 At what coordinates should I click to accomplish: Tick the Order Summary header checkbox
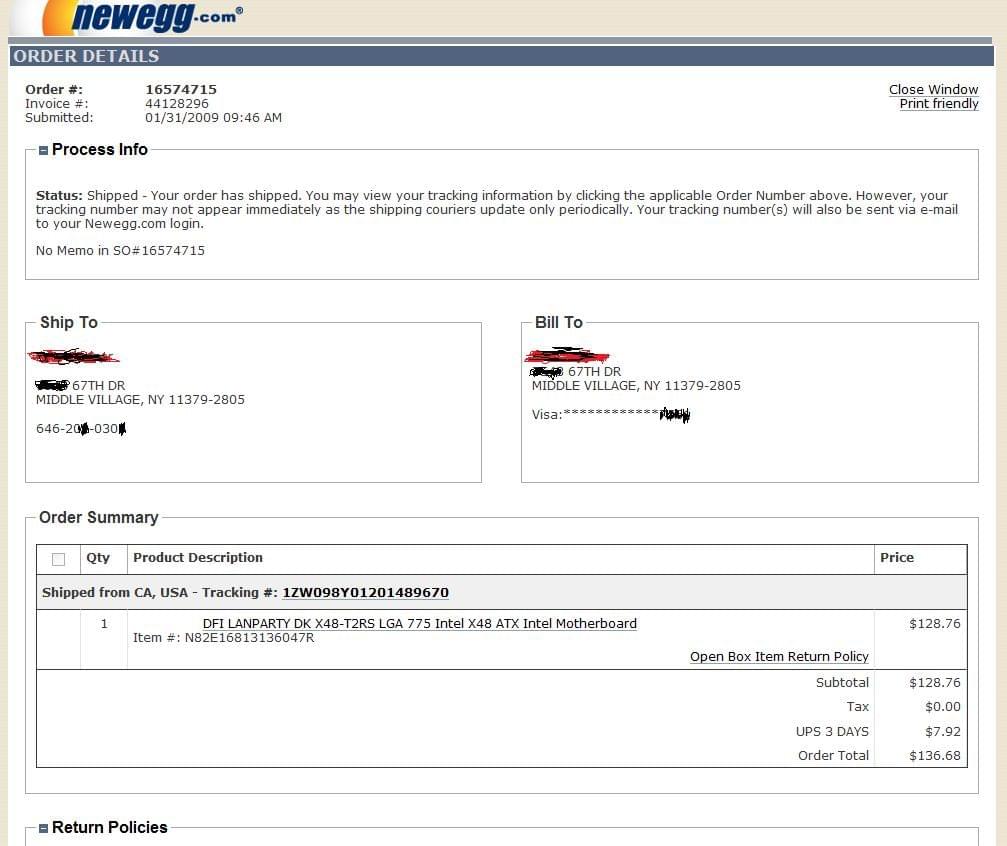tap(58, 559)
